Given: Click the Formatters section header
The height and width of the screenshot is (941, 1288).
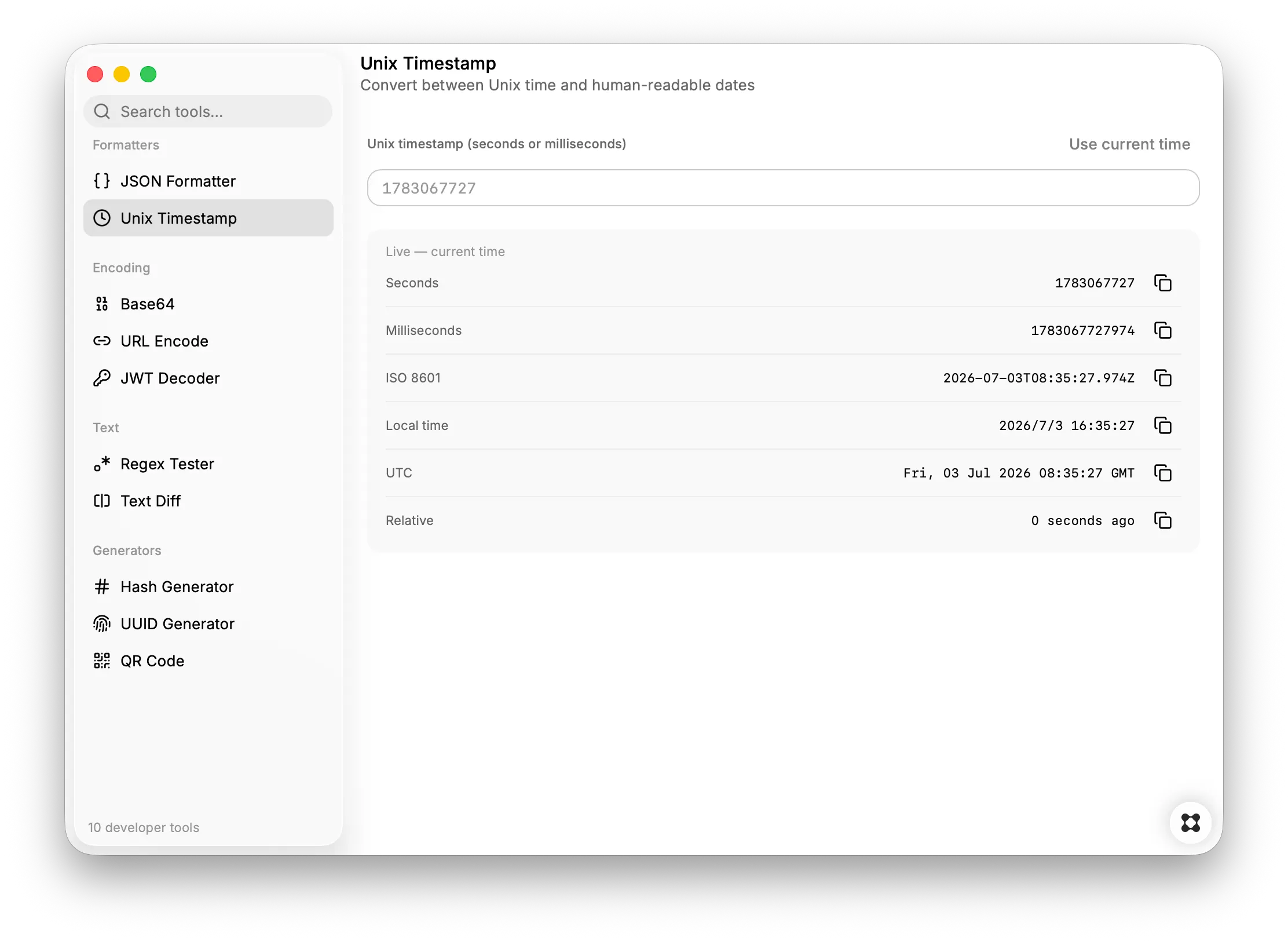Looking at the screenshot, I should (126, 145).
